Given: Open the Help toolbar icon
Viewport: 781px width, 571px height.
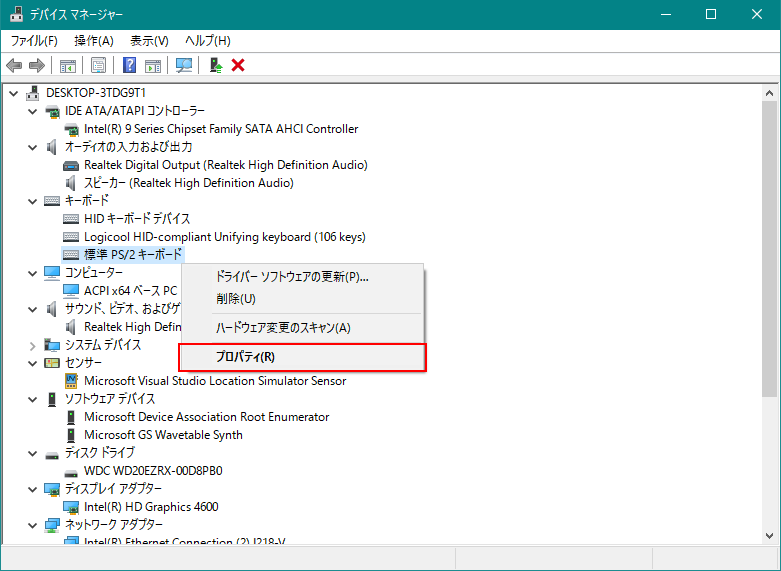Looking at the screenshot, I should point(130,65).
